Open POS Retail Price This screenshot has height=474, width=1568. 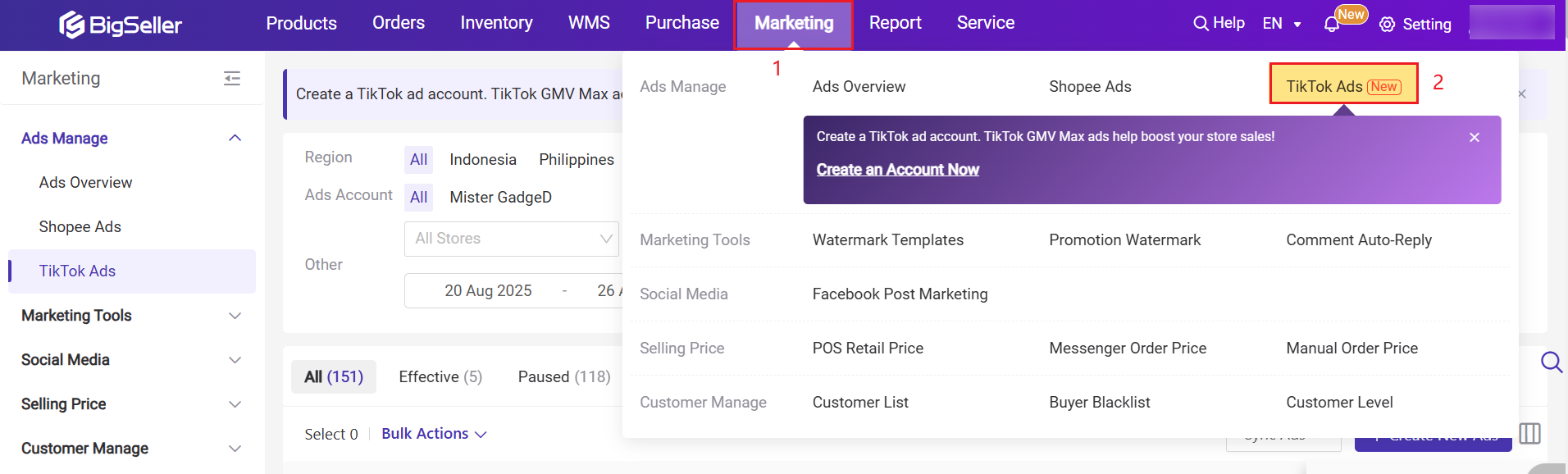[x=868, y=349]
